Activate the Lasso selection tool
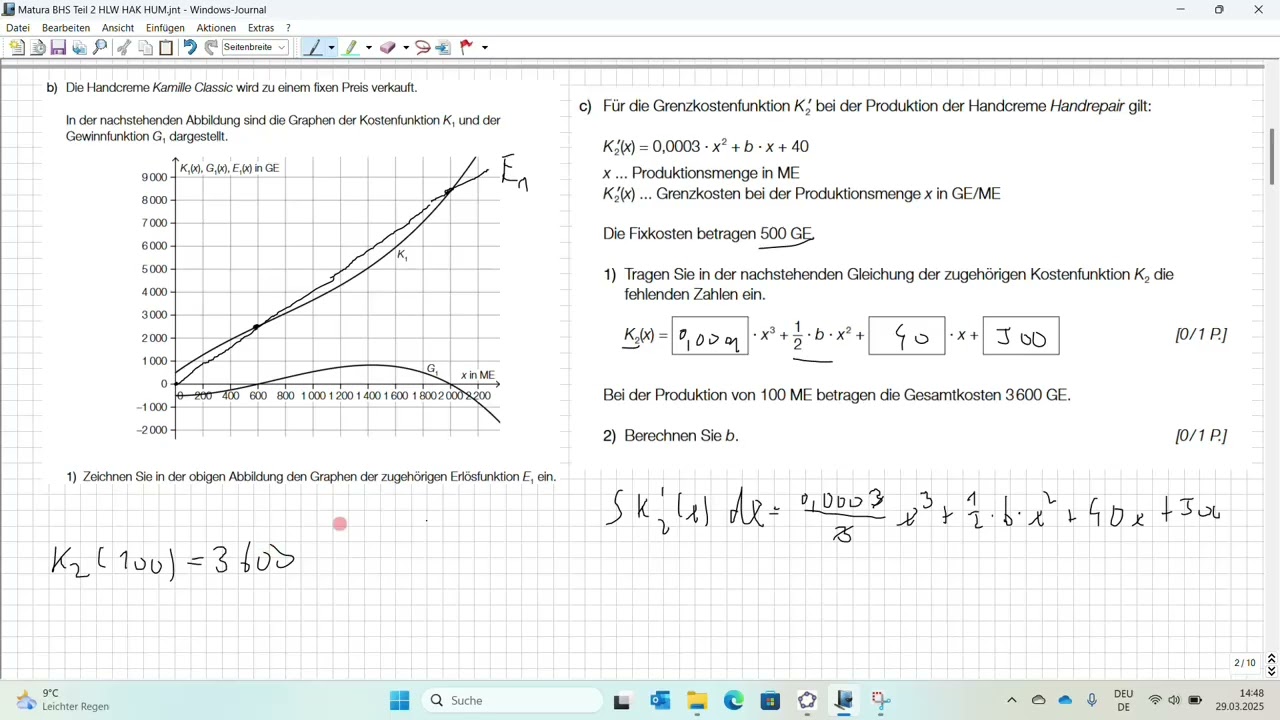This screenshot has width=1280, height=720. [x=423, y=47]
